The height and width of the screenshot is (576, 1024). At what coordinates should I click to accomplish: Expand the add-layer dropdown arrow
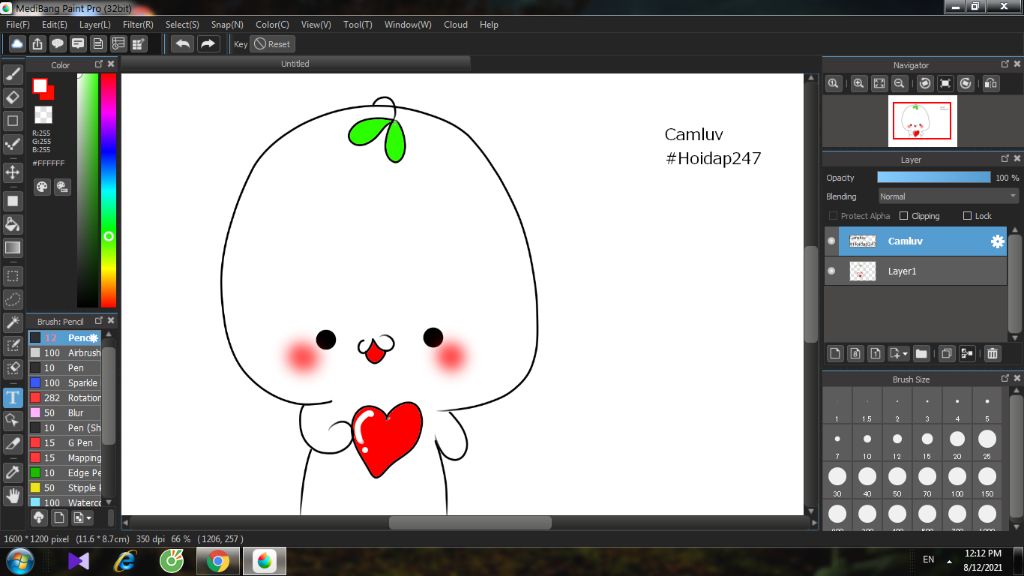point(904,354)
